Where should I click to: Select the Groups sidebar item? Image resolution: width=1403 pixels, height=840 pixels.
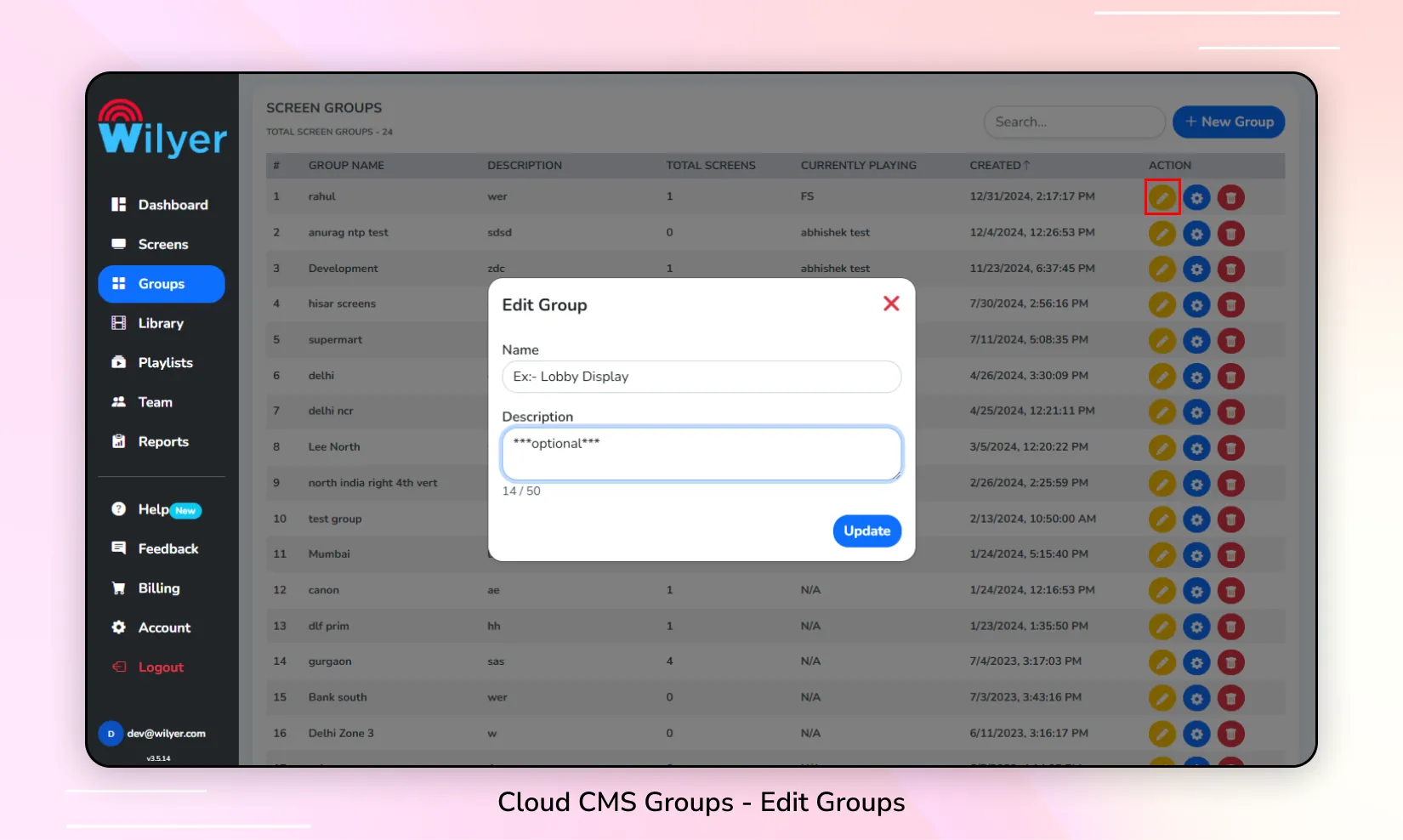[x=162, y=284]
